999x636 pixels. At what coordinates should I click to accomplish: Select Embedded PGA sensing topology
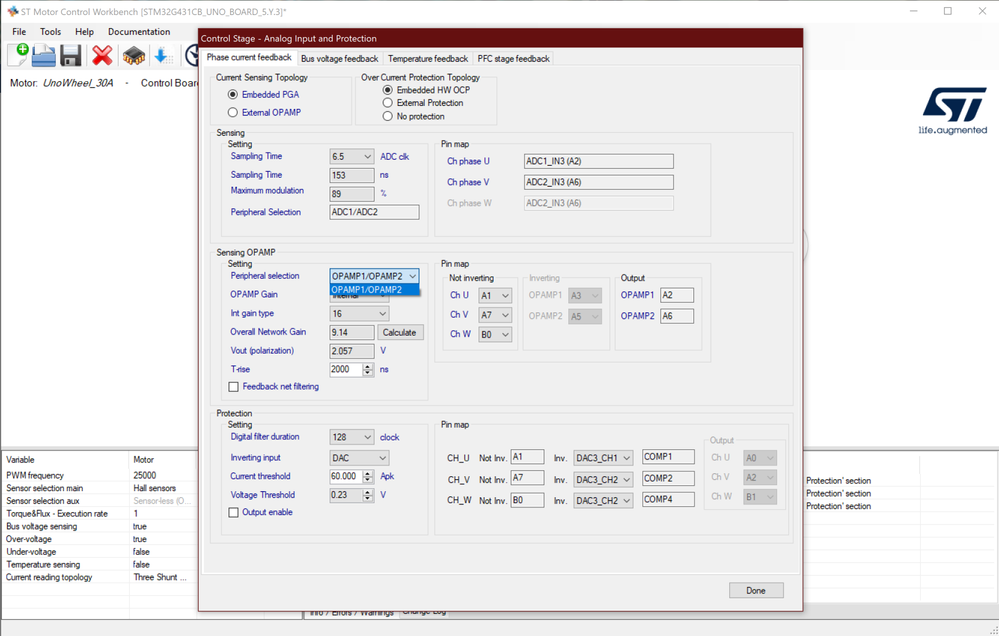(x=233, y=94)
